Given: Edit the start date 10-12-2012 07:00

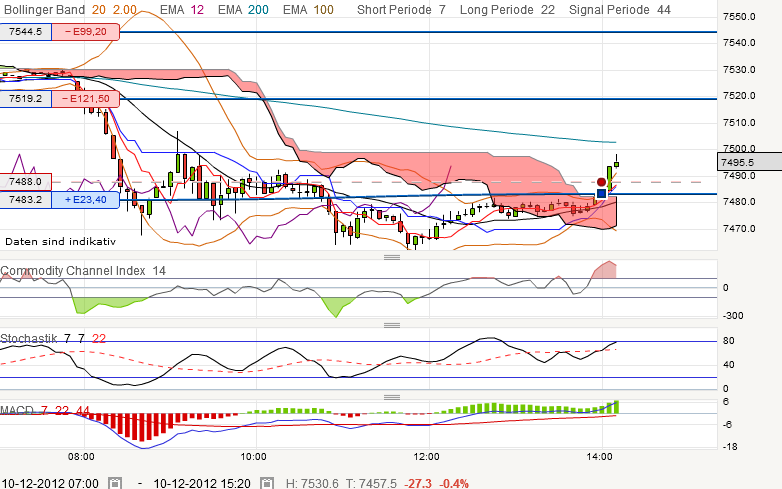Looking at the screenshot, I should pyautogui.click(x=50, y=483).
